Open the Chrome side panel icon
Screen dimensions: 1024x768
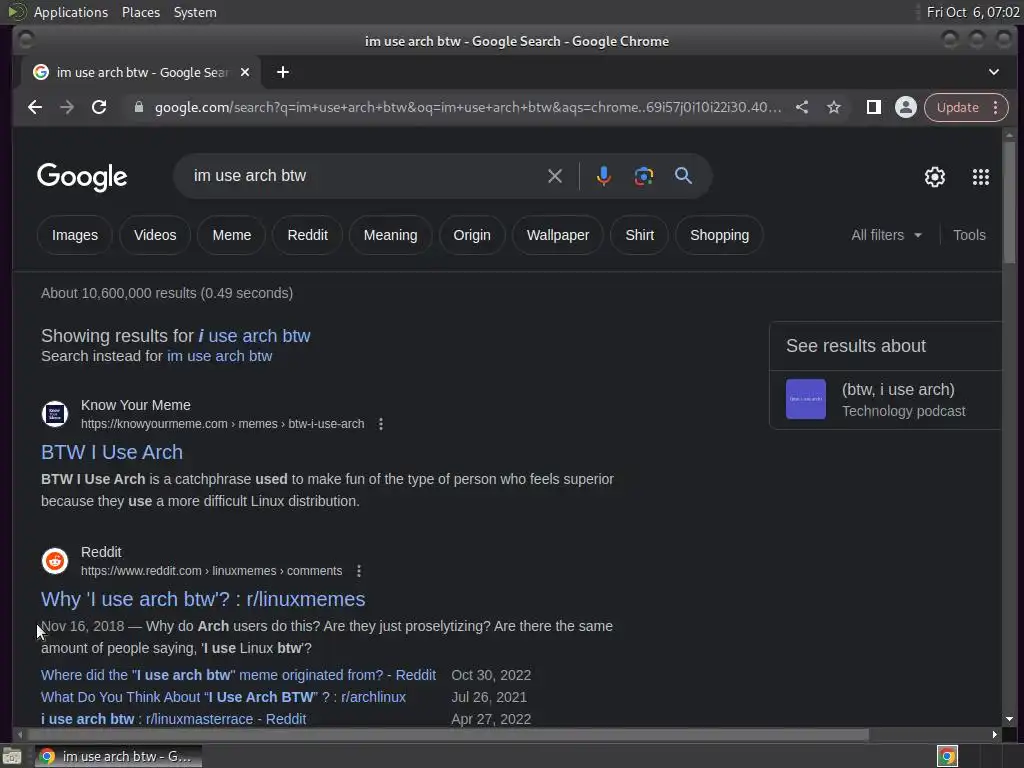(874, 107)
